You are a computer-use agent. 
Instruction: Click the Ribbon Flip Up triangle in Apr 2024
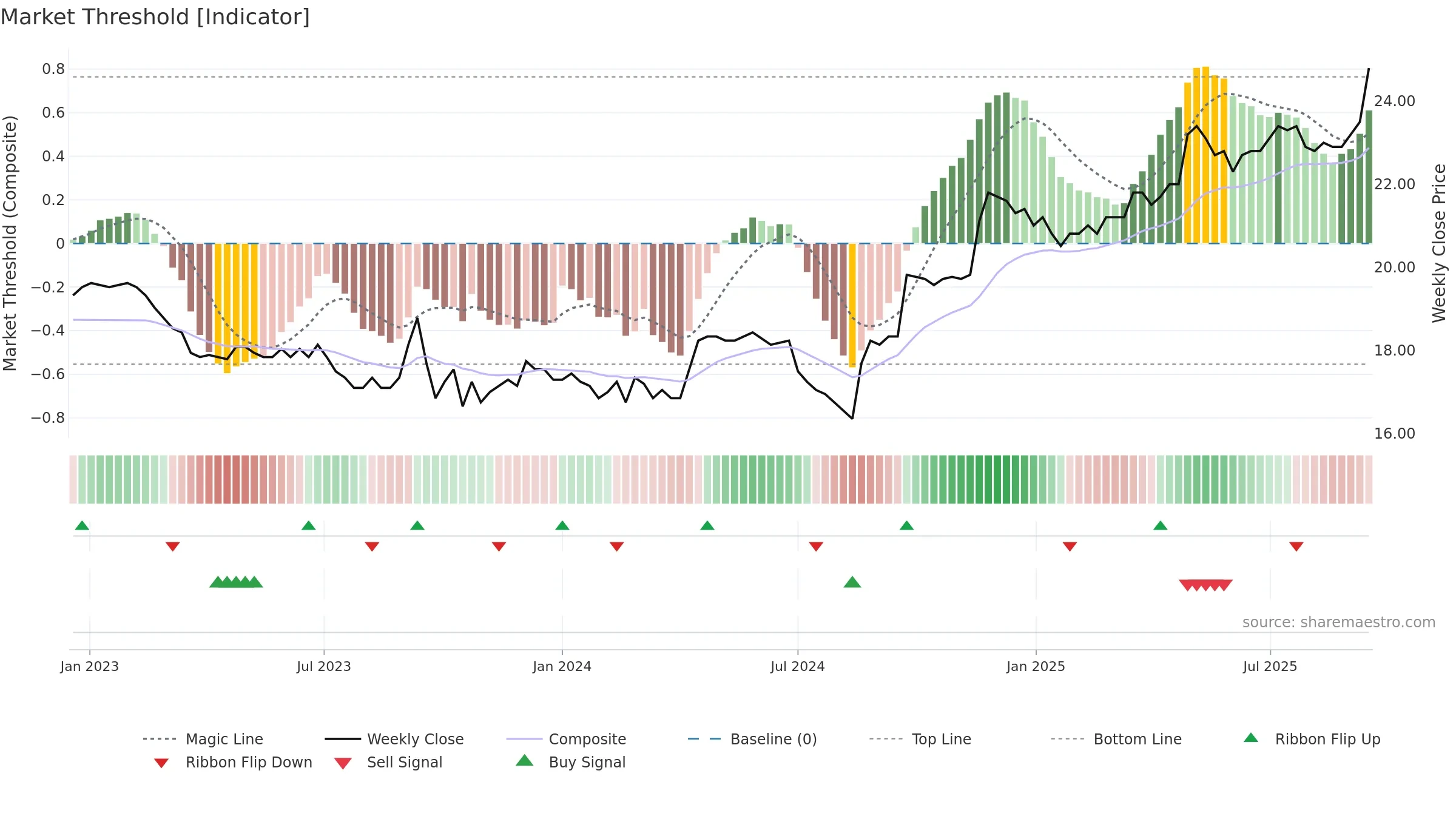pos(707,525)
